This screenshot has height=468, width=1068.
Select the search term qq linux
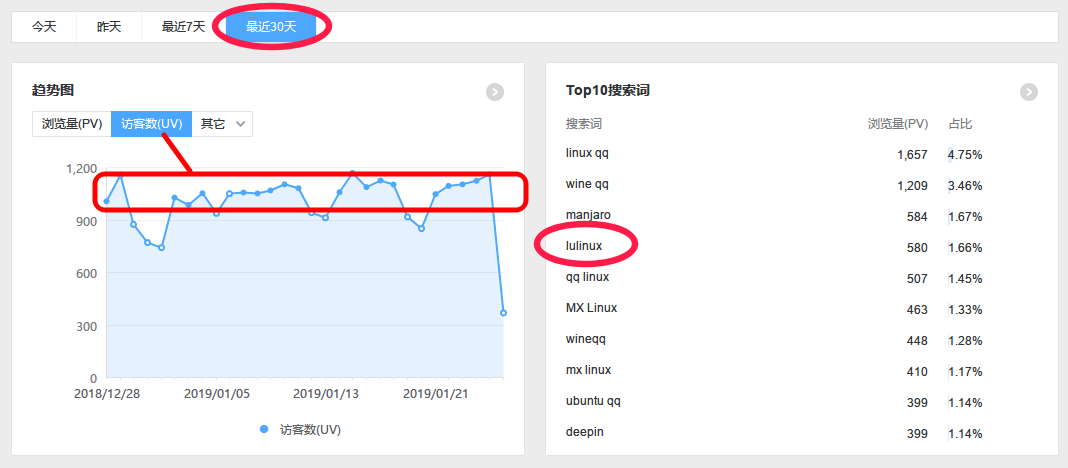[587, 277]
